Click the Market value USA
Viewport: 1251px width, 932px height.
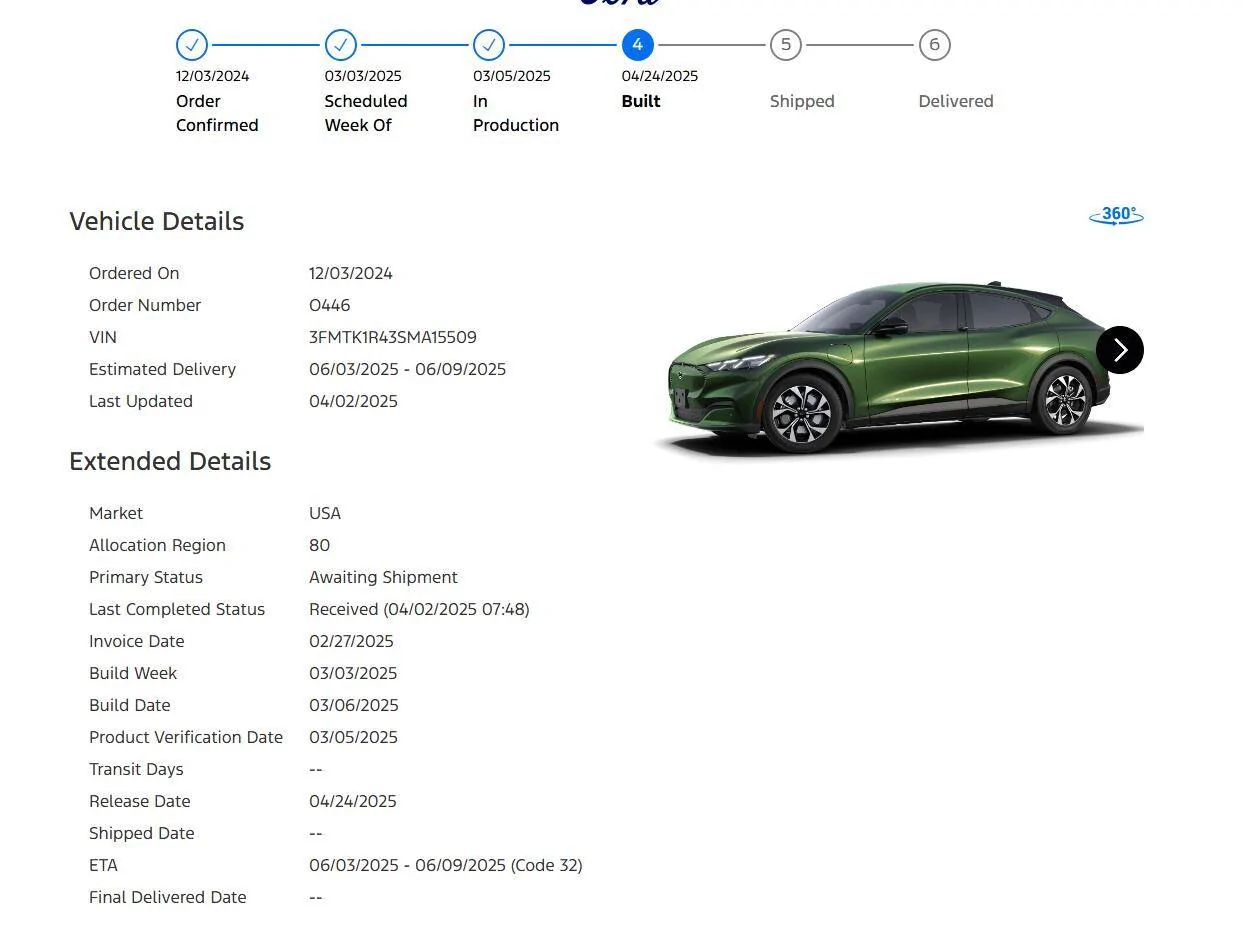click(325, 513)
